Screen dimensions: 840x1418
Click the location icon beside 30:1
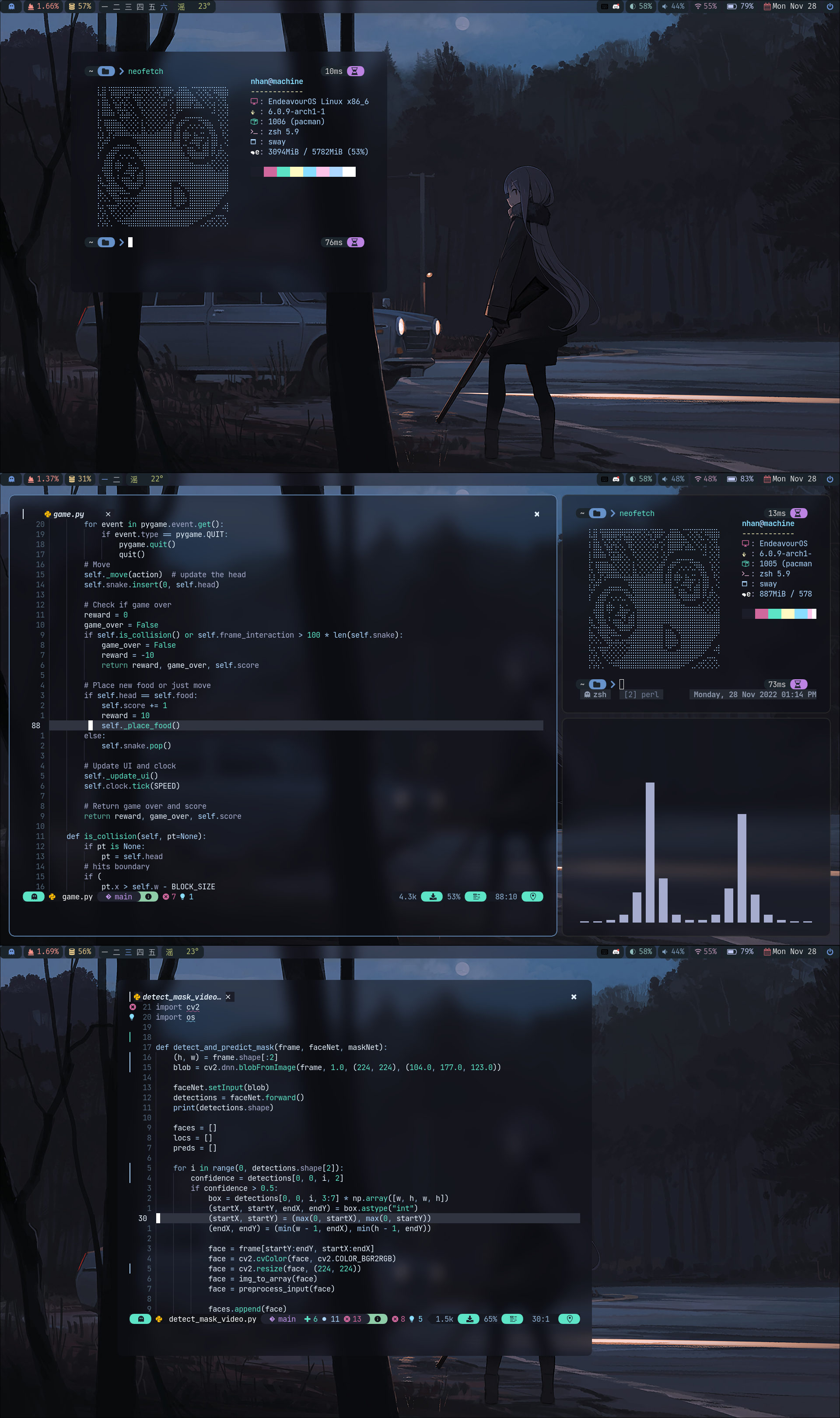tap(570, 1319)
